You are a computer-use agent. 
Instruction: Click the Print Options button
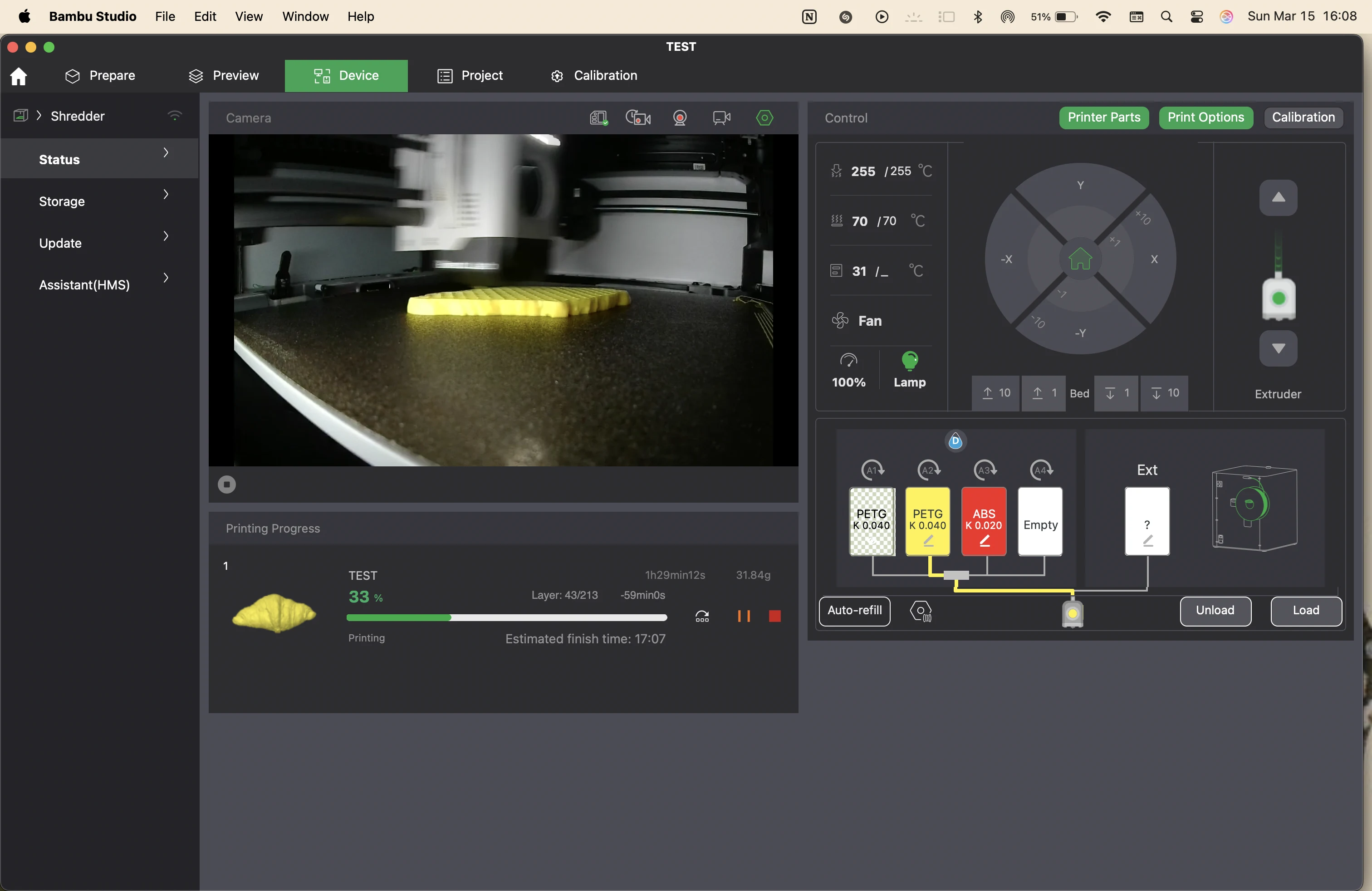point(1205,117)
